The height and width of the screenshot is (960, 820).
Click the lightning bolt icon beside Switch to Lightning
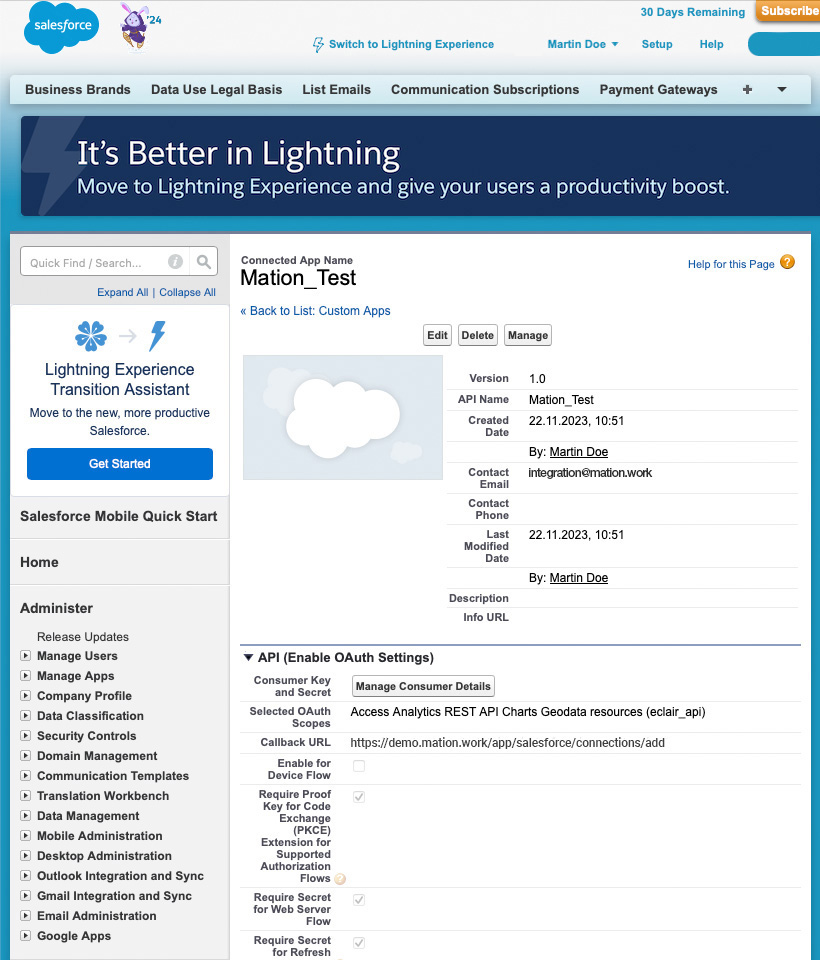[x=318, y=44]
